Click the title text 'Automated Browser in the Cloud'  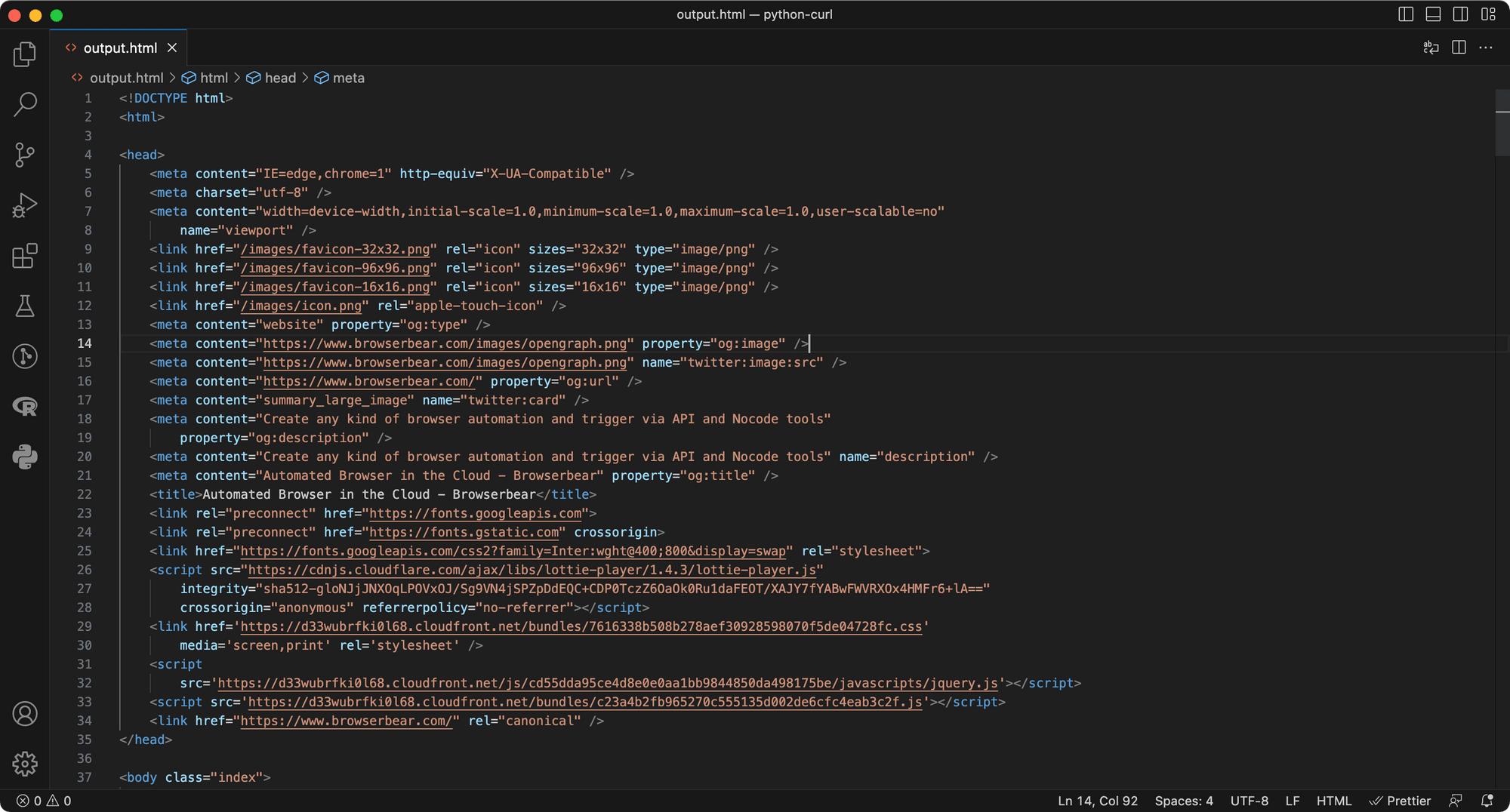tap(316, 494)
